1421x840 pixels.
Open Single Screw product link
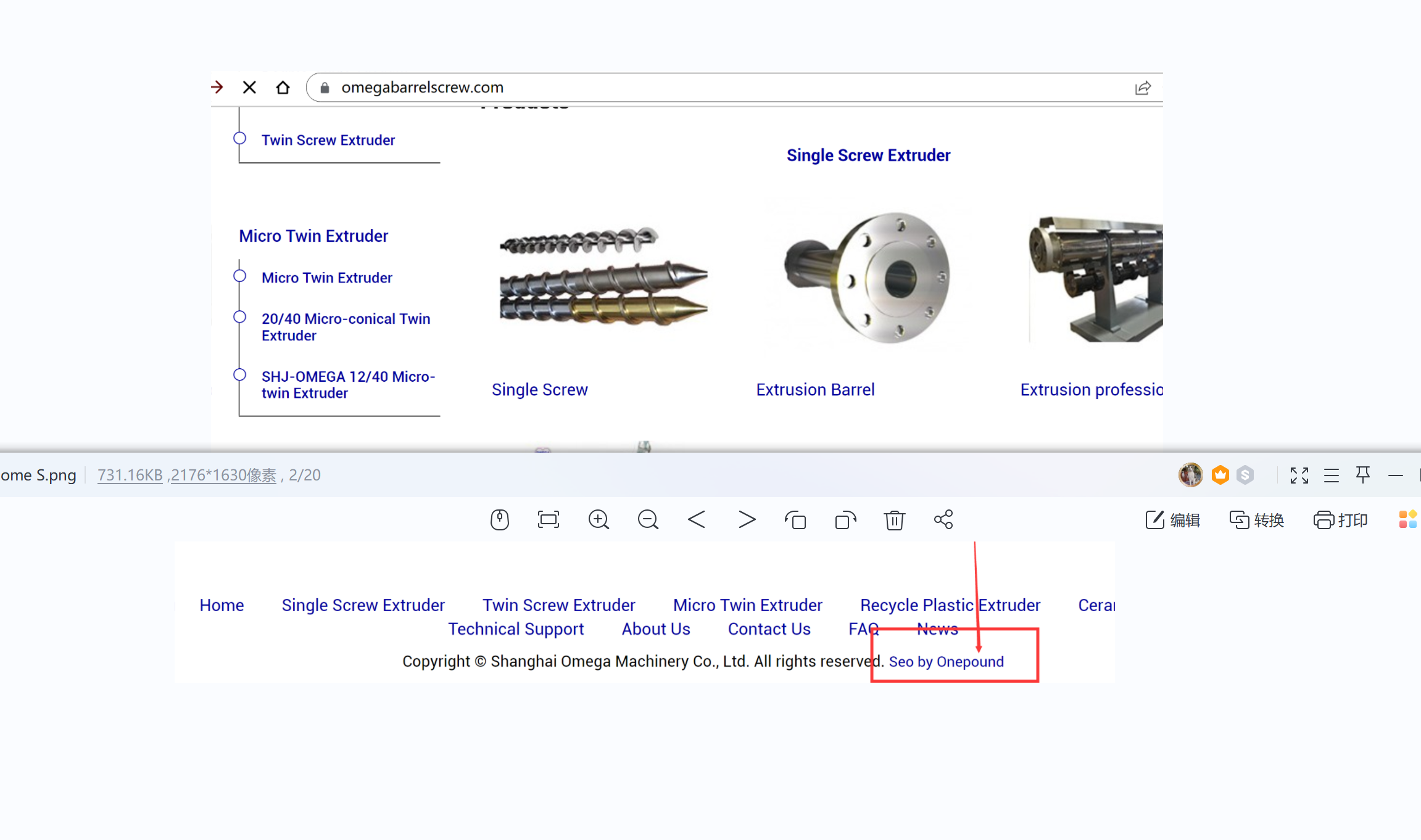[x=540, y=389]
